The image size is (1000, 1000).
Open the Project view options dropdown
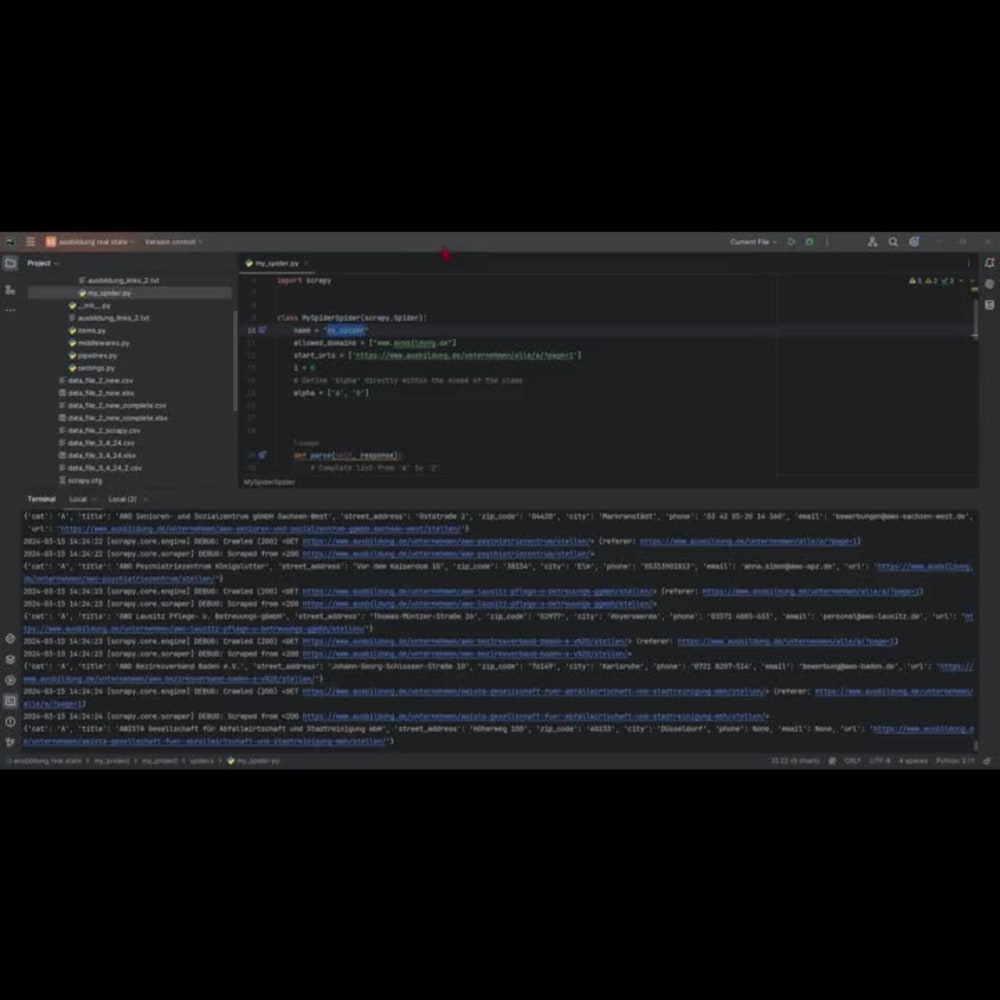tap(42, 263)
